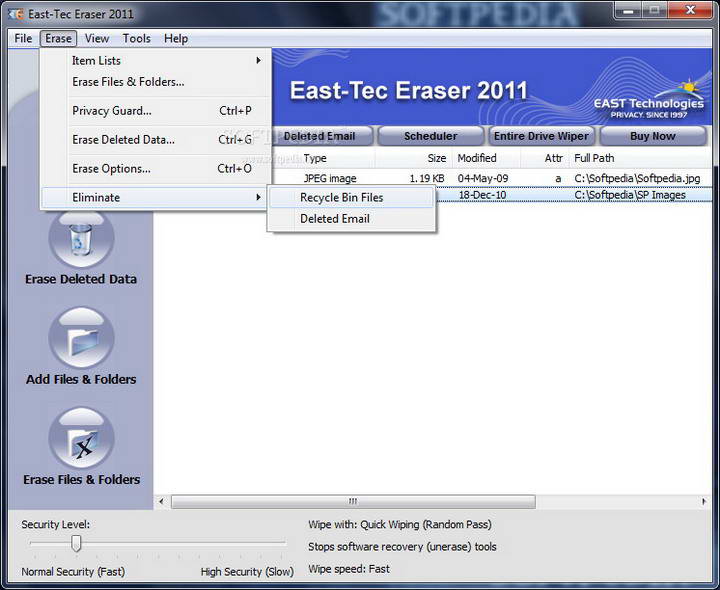Image resolution: width=720 pixels, height=590 pixels.
Task: Click the Erase Files & Folders sidebar label
Action: (x=81, y=479)
